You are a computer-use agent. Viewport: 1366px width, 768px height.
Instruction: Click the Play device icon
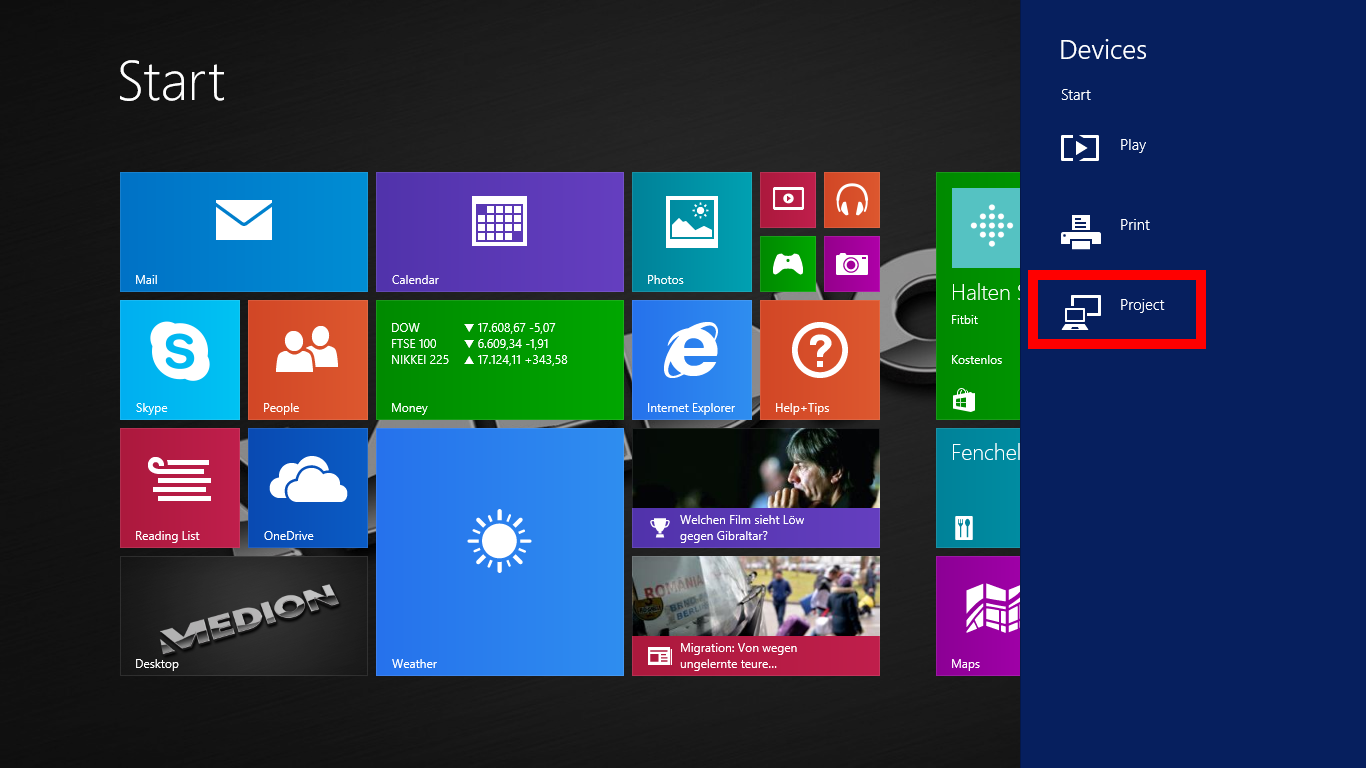[x=1080, y=148]
